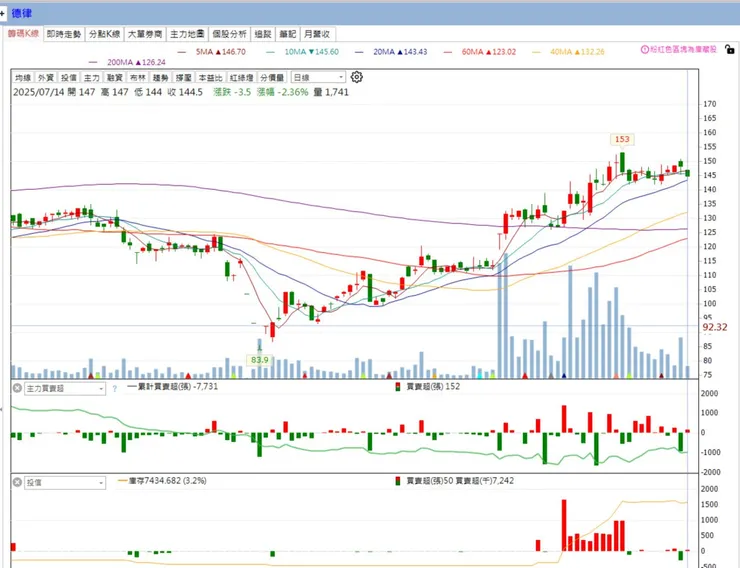Toggle the 紅綠燈 toolbar button

241,77
